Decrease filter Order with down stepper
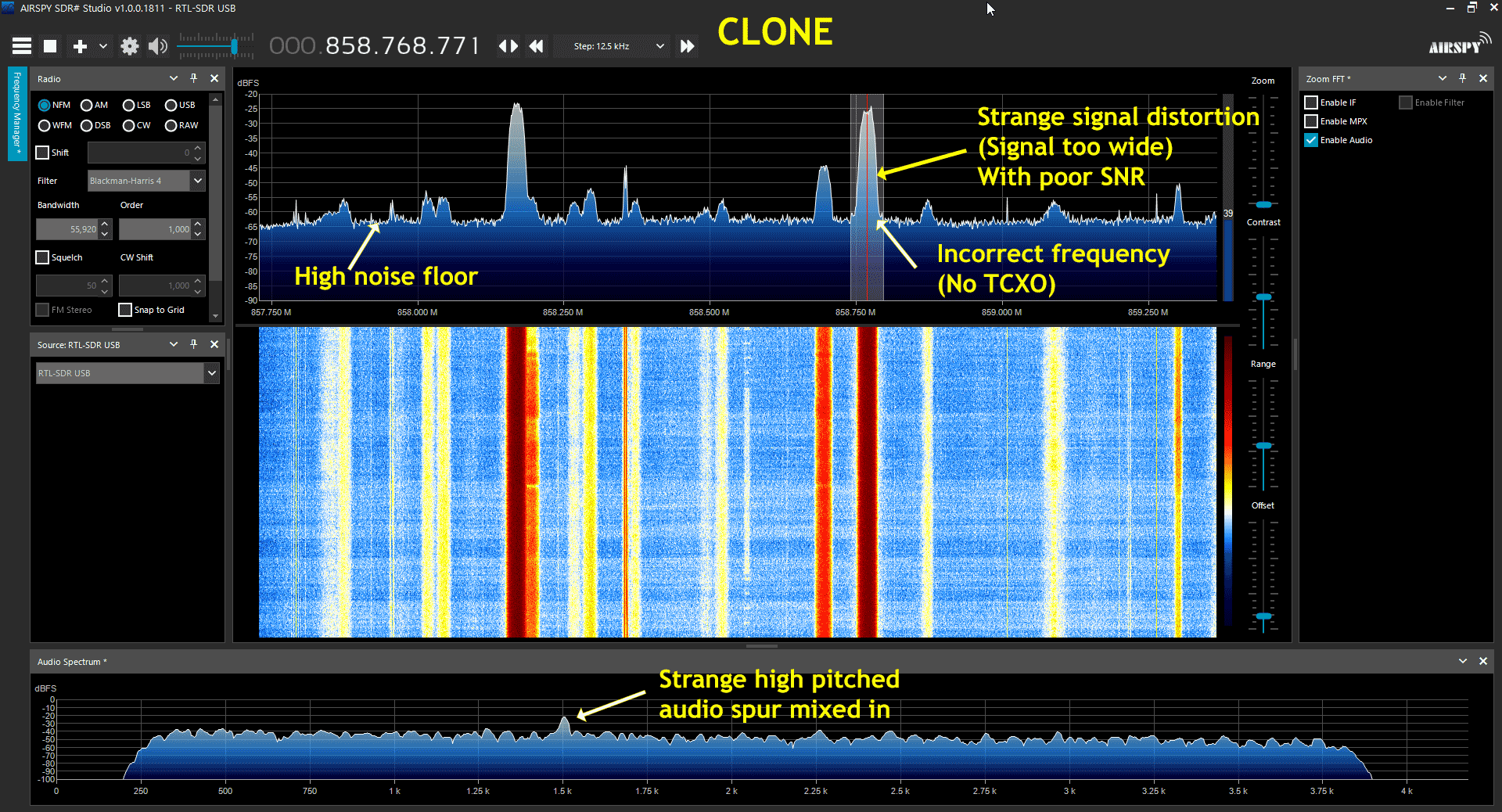This screenshot has width=1502, height=812. point(198,234)
